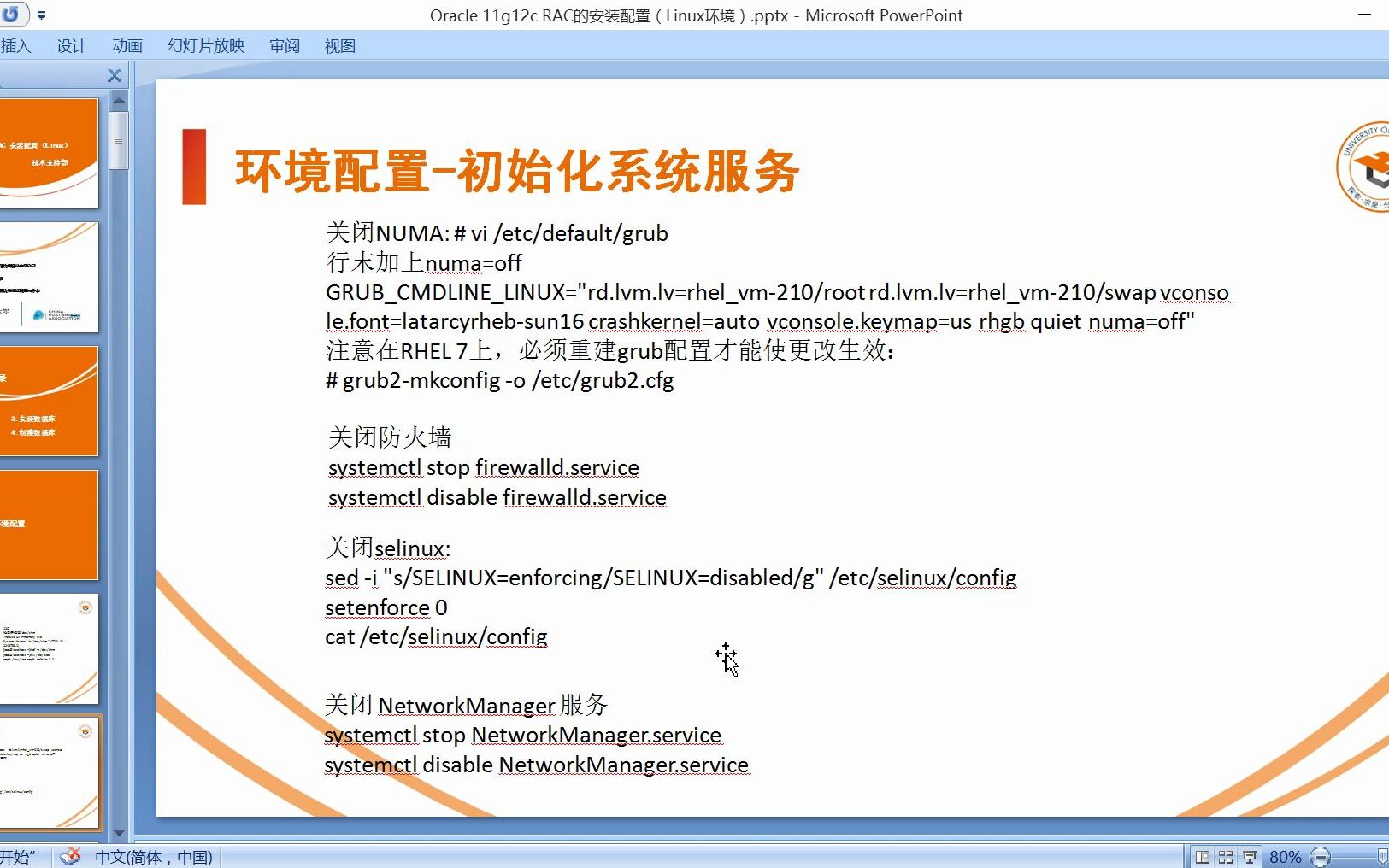Image resolution: width=1389 pixels, height=868 pixels.
Task: Click the 80% zoom level button
Action: (1286, 857)
